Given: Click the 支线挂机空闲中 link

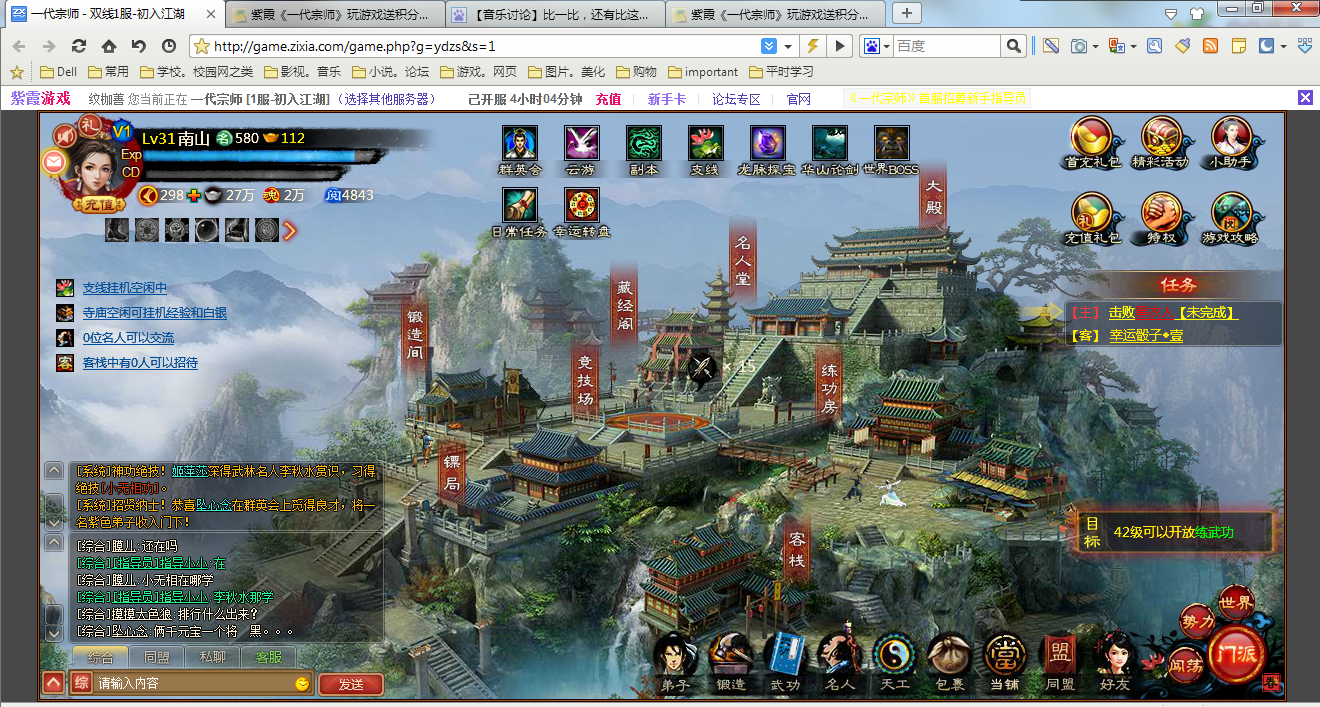Looking at the screenshot, I should click(x=125, y=288).
